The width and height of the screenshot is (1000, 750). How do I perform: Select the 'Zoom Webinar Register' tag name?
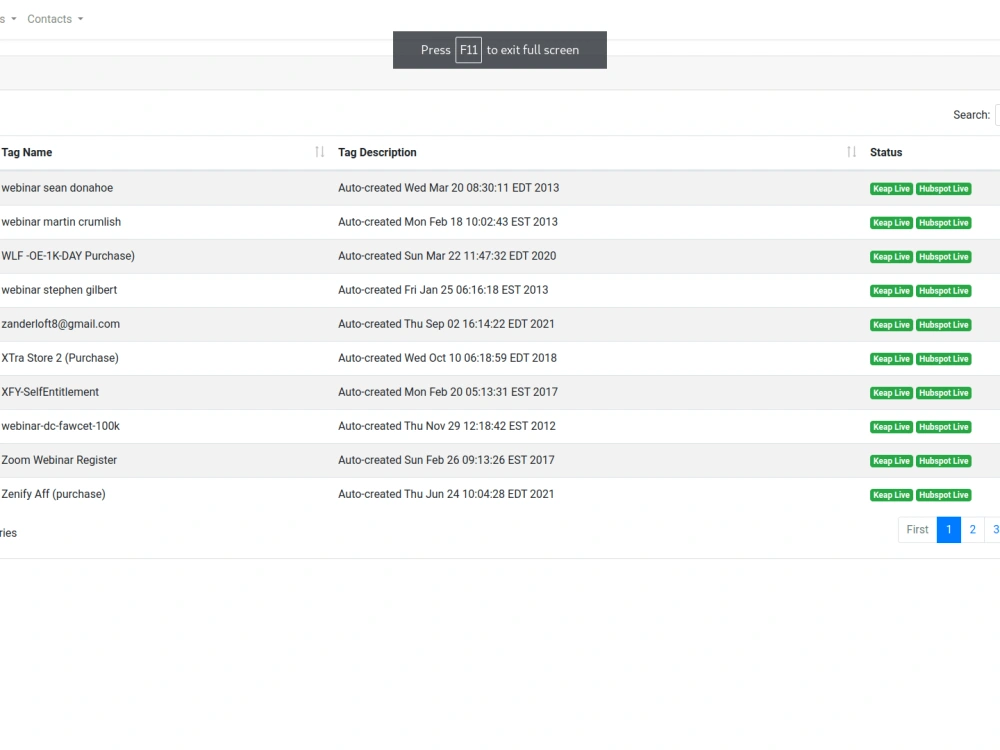point(59,460)
